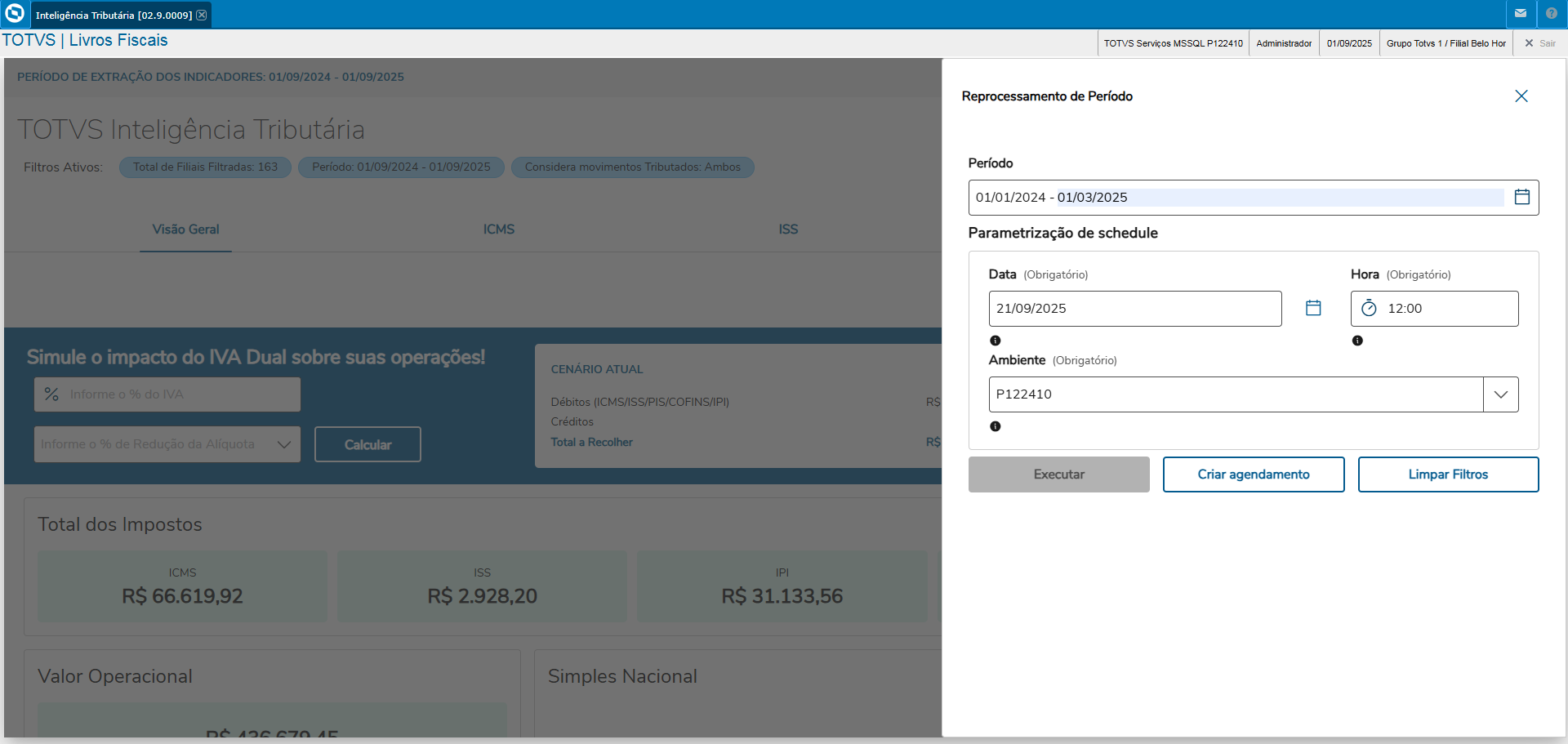
Task: Open the help question mark icon
Action: coord(1552,14)
